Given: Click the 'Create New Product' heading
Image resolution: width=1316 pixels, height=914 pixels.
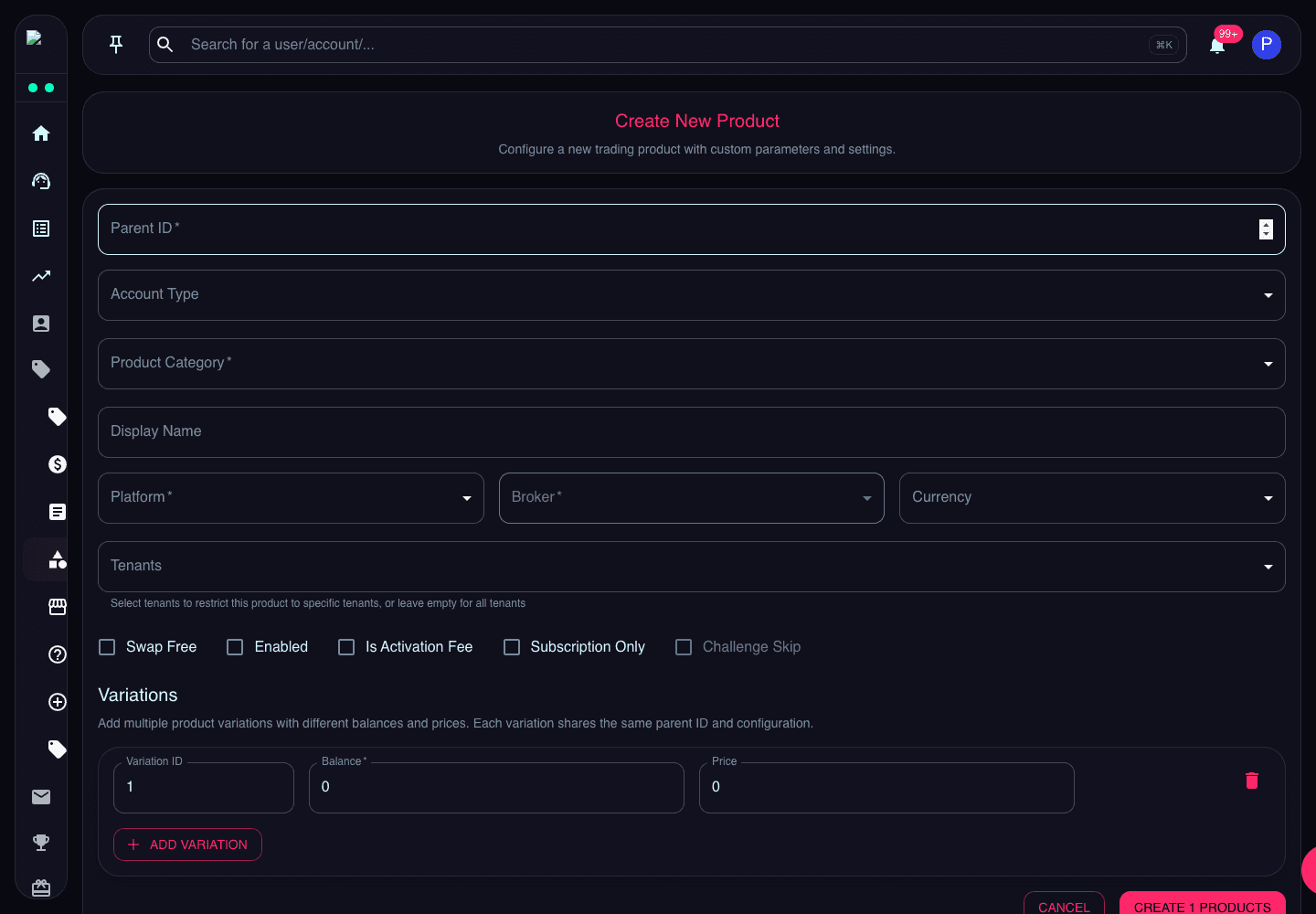Looking at the screenshot, I should pos(697,121).
